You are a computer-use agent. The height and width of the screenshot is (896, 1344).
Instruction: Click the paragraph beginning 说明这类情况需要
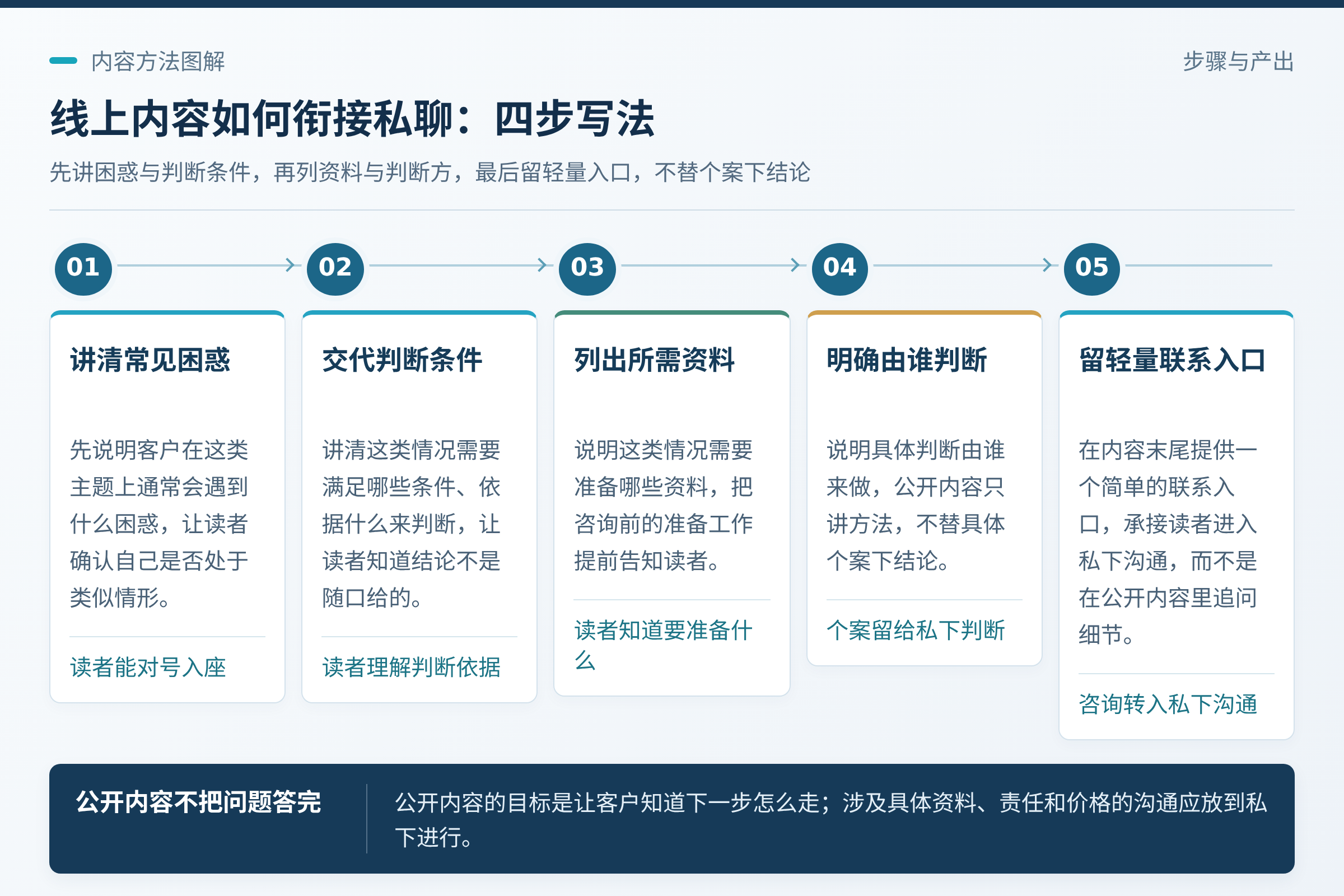pyautogui.click(x=664, y=505)
